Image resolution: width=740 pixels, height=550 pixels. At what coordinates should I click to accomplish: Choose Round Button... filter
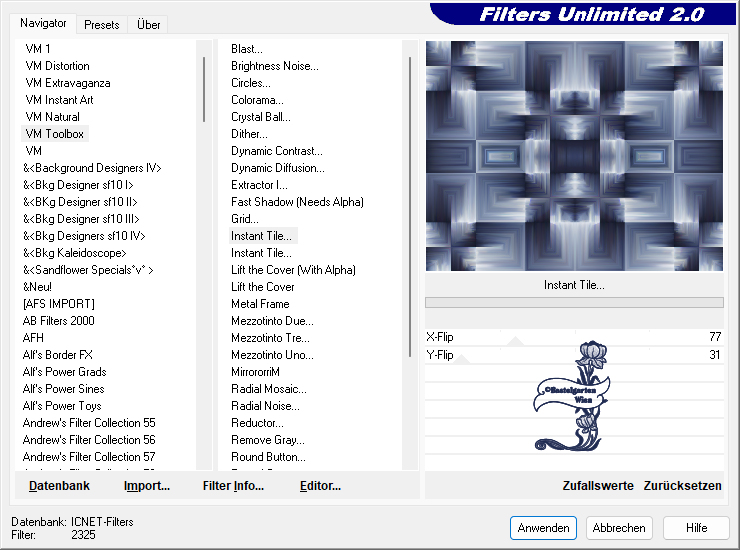point(268,457)
